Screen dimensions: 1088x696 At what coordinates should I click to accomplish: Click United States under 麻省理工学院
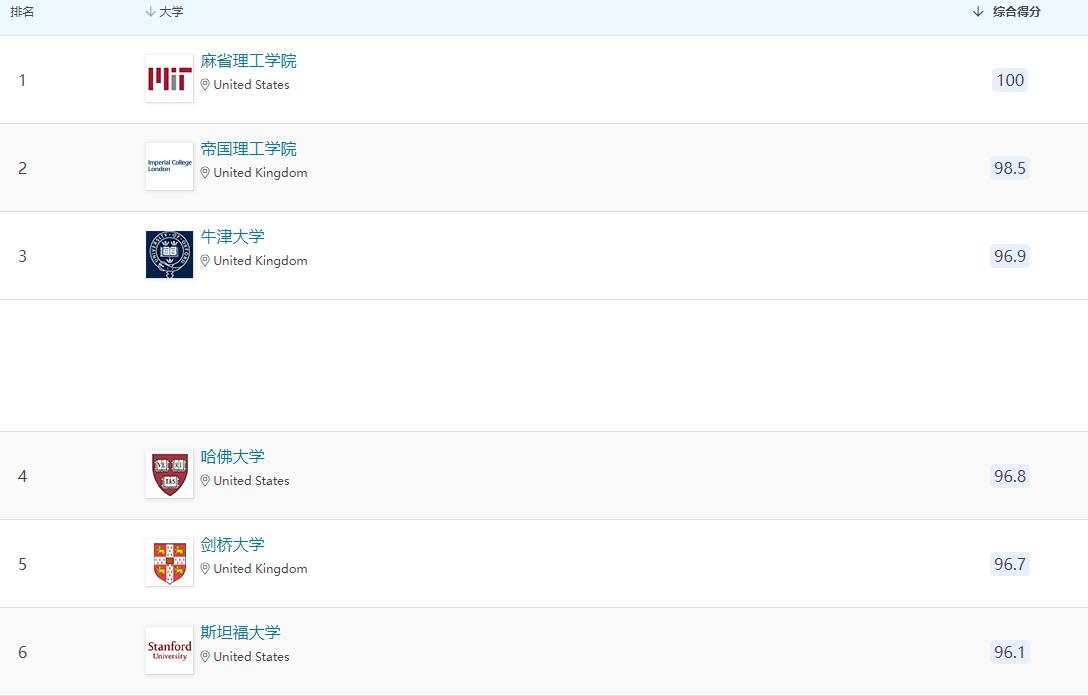point(251,85)
